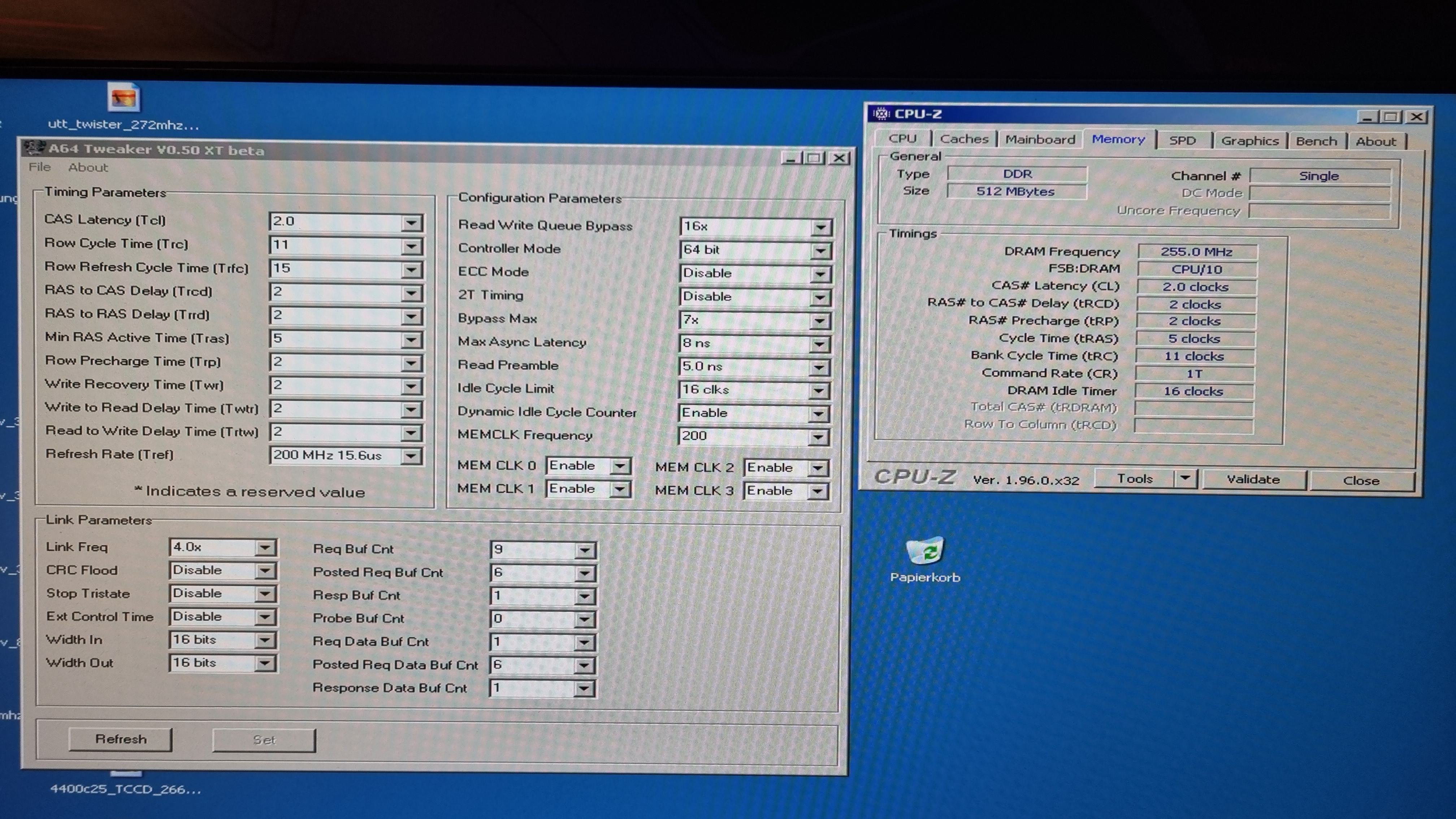
Task: Click the Refresh button in A64 Tweaker
Action: point(120,739)
